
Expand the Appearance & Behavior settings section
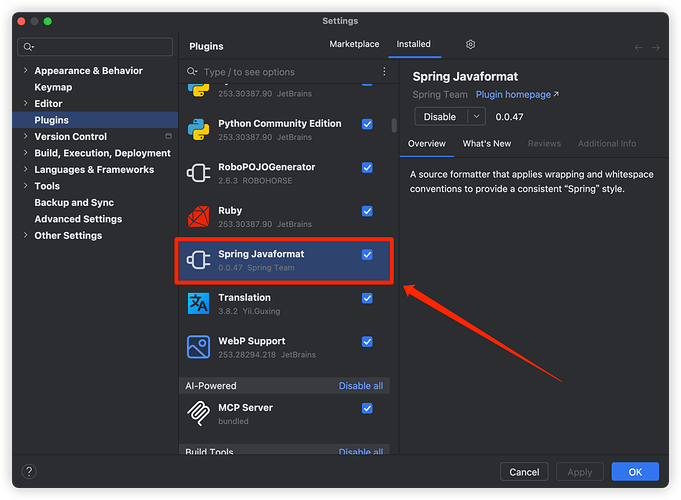25,71
